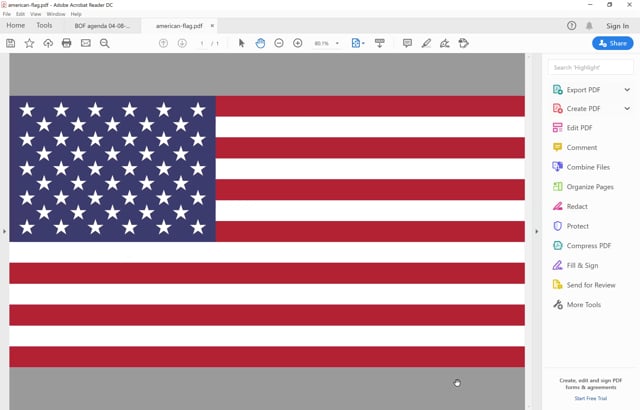Select the Hand pan tool
Screen dimensions: 640x410
pyautogui.click(x=260, y=43)
